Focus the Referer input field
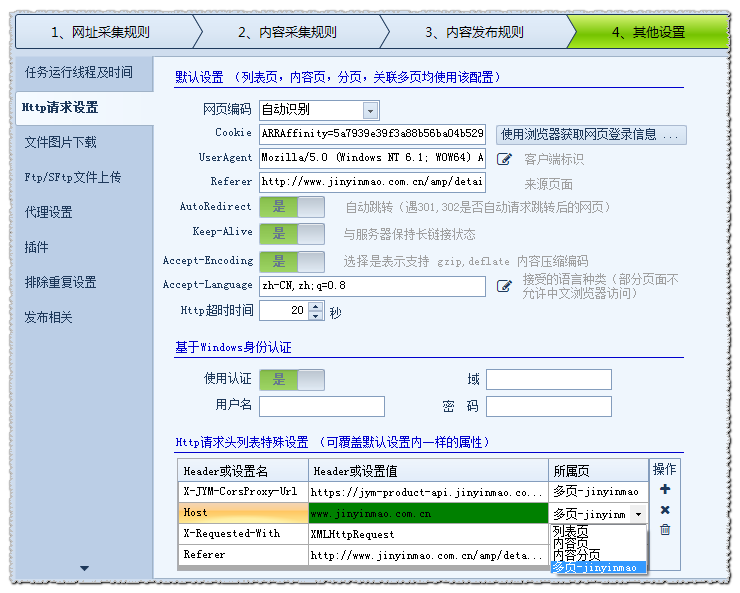Image resolution: width=740 pixels, height=593 pixels. tap(372, 182)
